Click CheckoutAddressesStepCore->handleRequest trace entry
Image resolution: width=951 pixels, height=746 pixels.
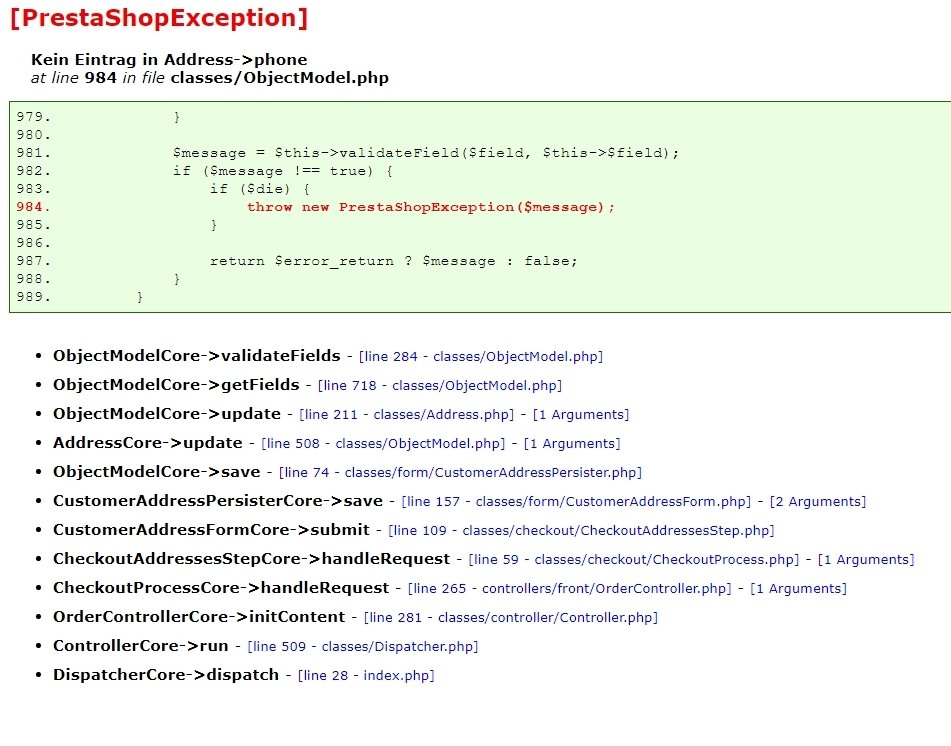(x=251, y=560)
